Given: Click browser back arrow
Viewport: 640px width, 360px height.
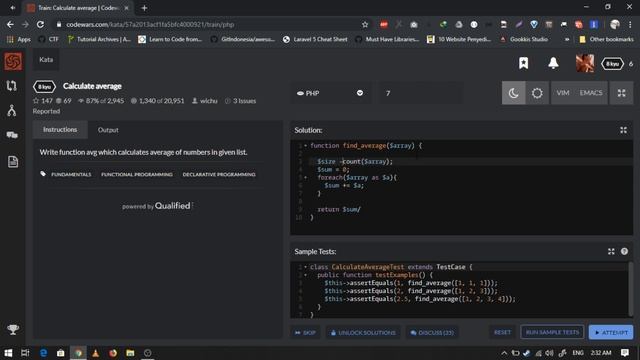Looking at the screenshot, I should [x=10, y=24].
